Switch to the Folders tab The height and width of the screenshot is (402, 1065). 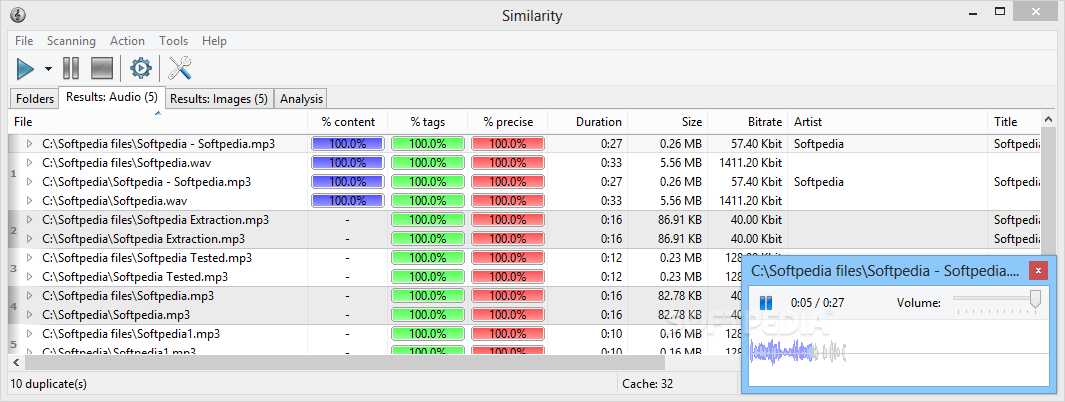coord(35,98)
